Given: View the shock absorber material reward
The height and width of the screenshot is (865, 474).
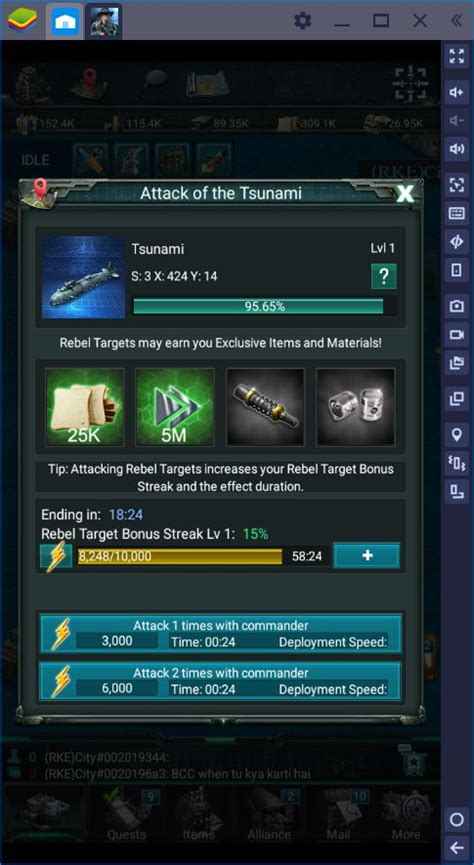Looking at the screenshot, I should tap(265, 407).
